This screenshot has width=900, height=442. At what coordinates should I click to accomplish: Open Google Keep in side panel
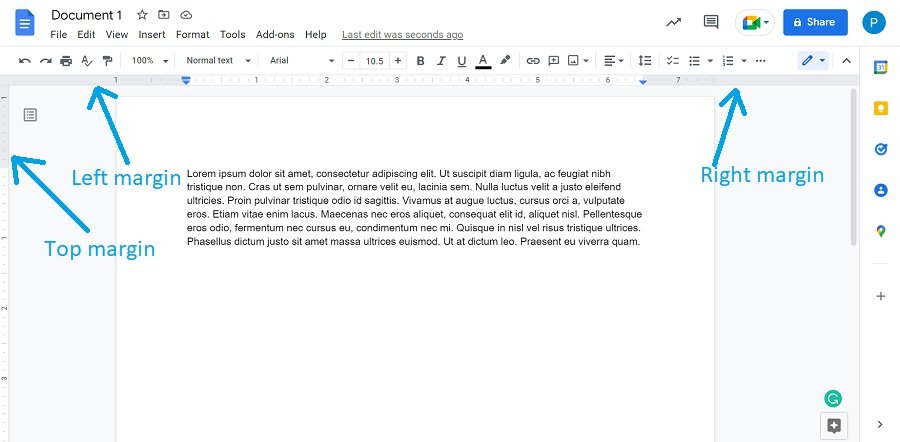[881, 108]
